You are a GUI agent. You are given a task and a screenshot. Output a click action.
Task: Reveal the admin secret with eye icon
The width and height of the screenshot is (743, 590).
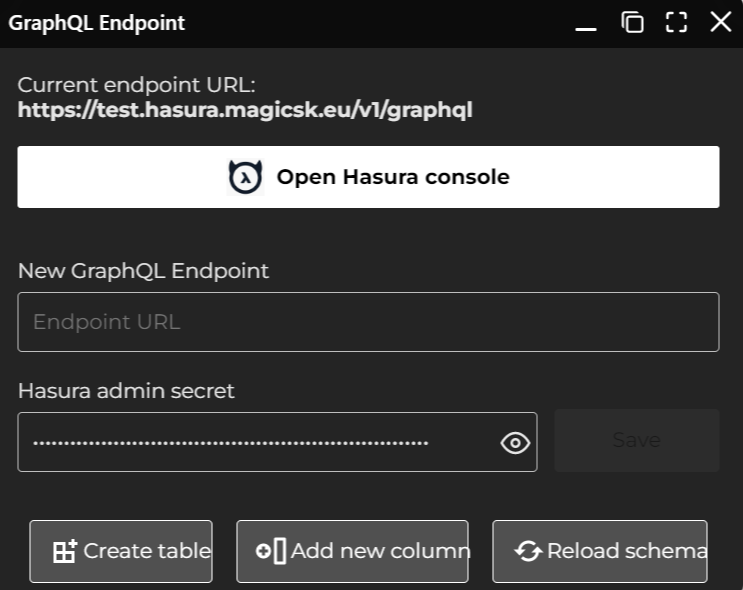pyautogui.click(x=515, y=442)
